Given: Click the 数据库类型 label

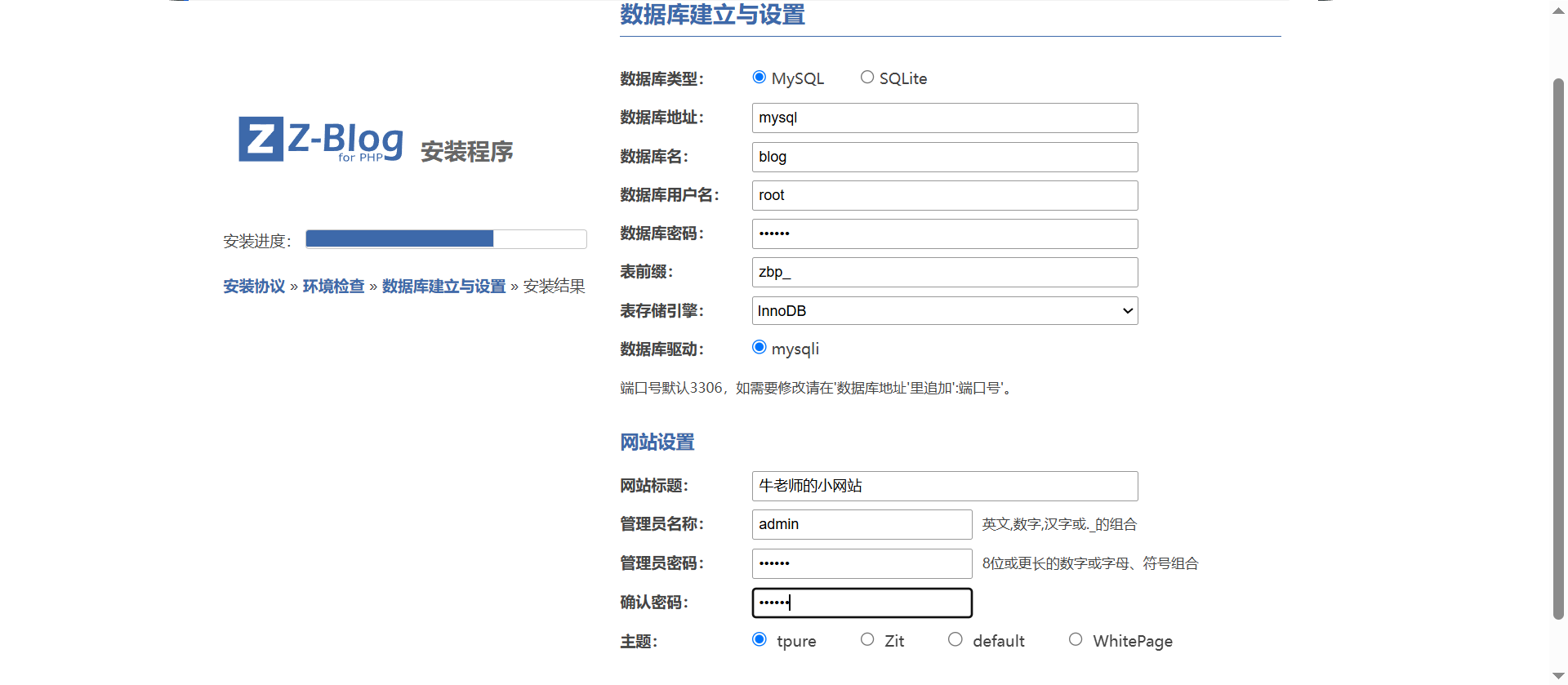Looking at the screenshot, I should pyautogui.click(x=661, y=79).
